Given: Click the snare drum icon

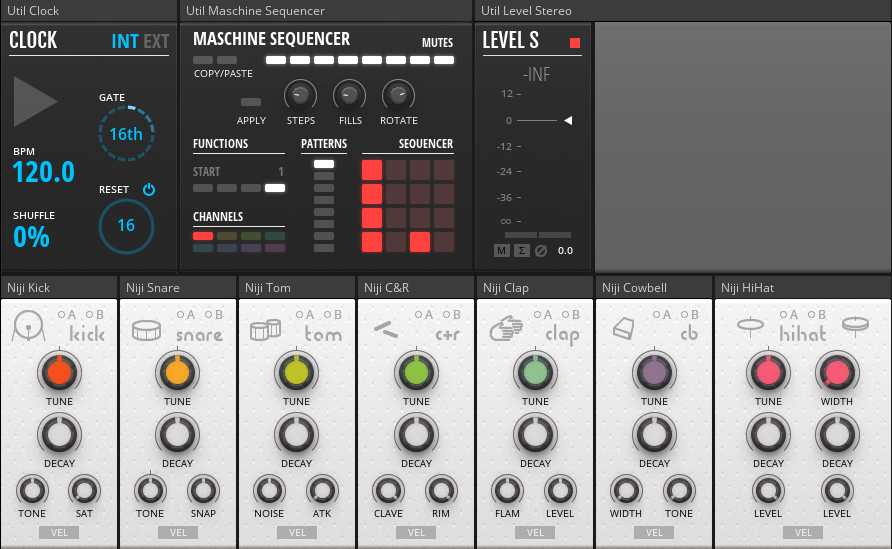Looking at the screenshot, I should (x=147, y=330).
